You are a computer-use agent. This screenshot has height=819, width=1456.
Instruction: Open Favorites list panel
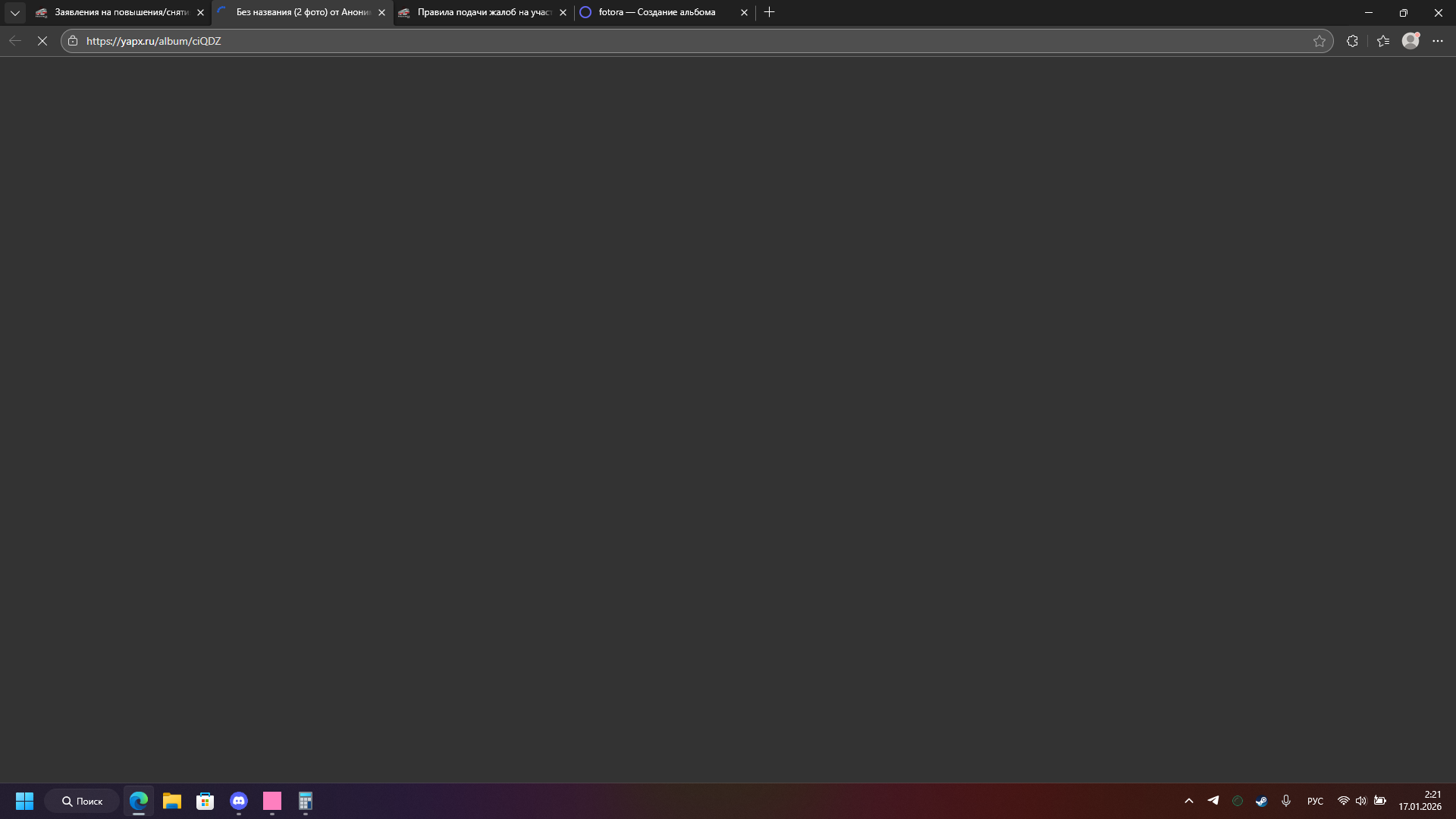click(1383, 41)
